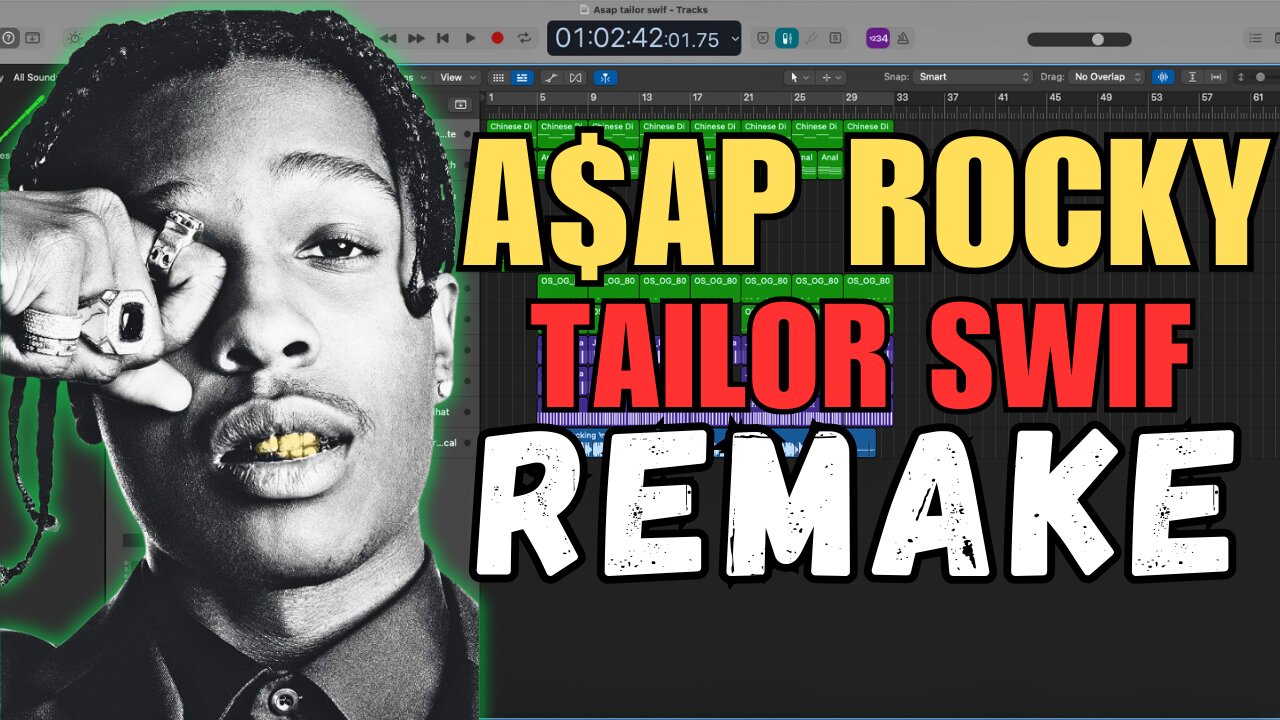Select the Chinese Di region at bar 5
Screen dimensions: 1280x720
pos(562,127)
